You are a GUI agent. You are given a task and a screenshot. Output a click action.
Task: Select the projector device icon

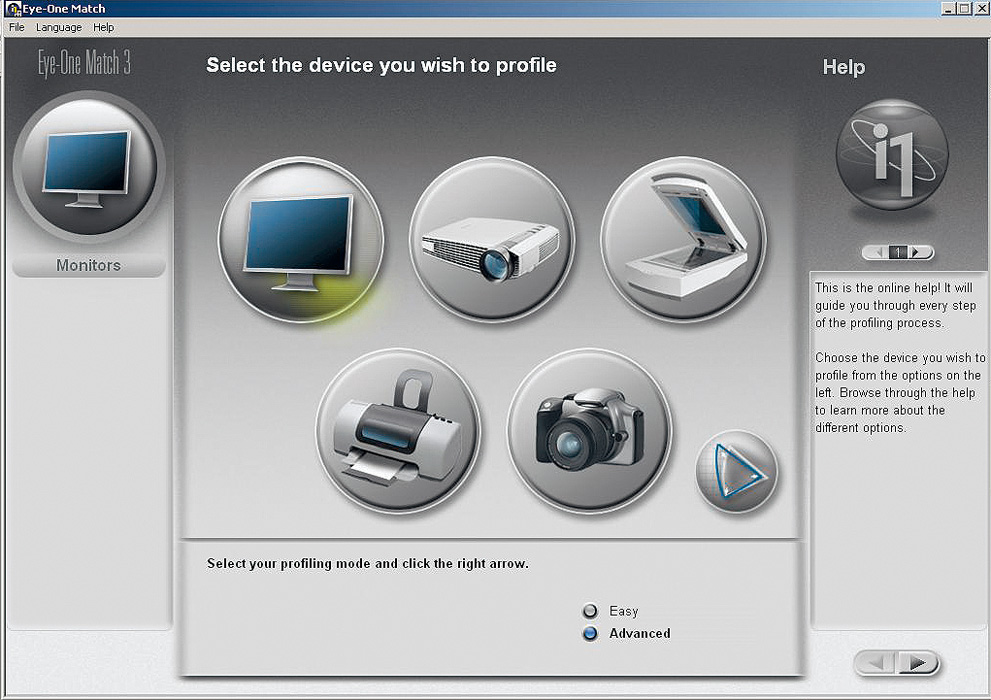click(492, 240)
